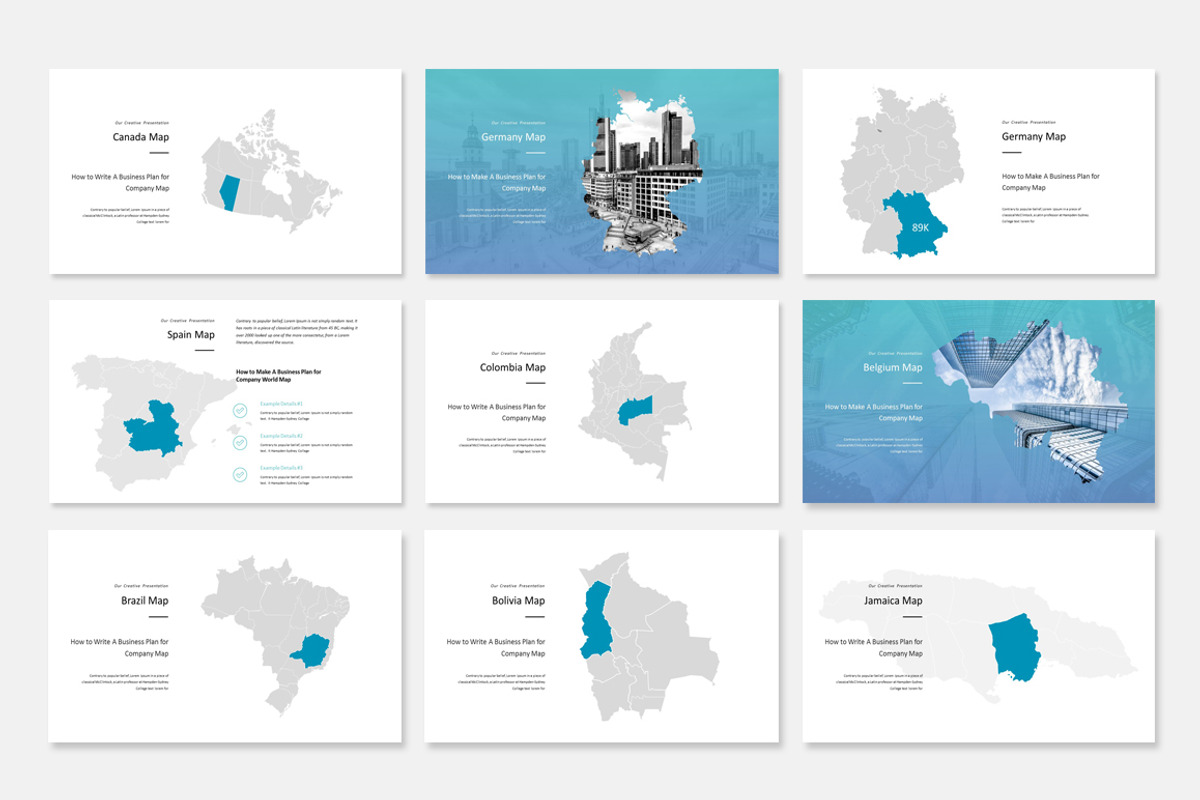Select the italic Lorem Ipsum paragraph on the Spain slide

pos(296,330)
